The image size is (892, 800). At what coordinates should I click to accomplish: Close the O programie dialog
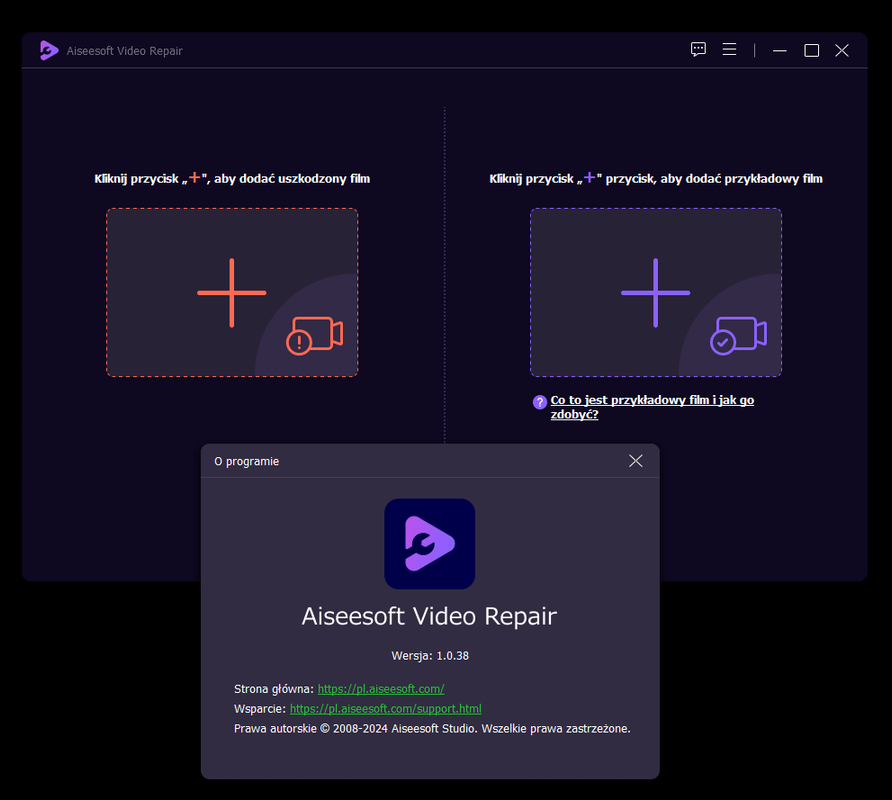coord(635,461)
